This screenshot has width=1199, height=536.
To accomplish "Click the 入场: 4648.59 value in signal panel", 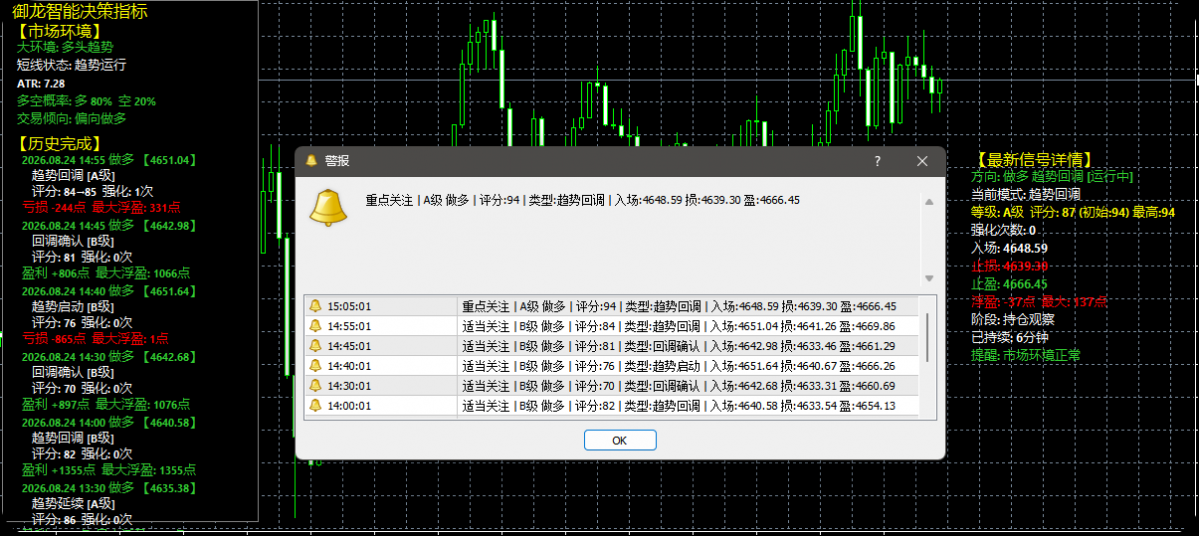I will tap(1009, 248).
